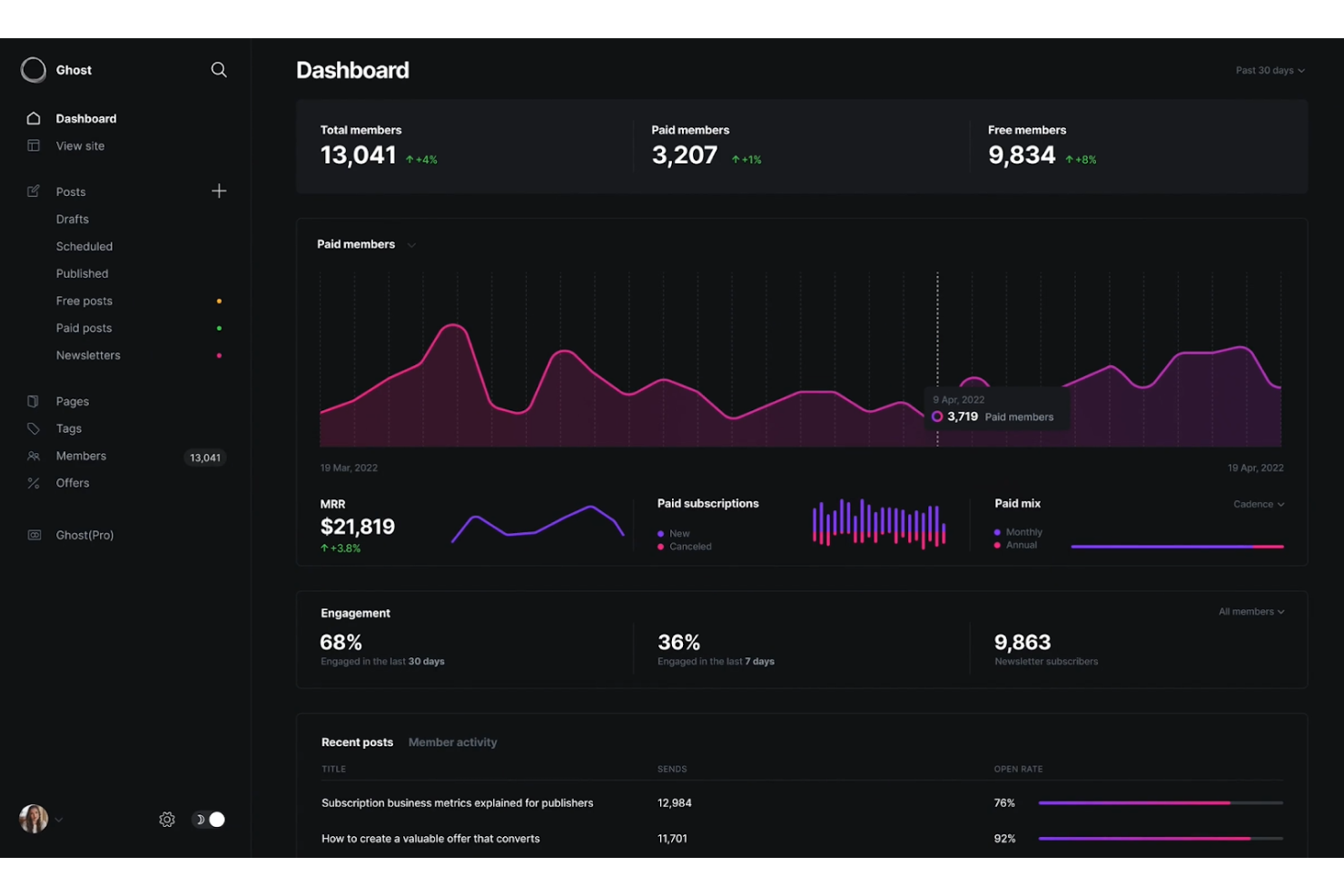
Task: Click the Members people icon
Action: pyautogui.click(x=34, y=456)
